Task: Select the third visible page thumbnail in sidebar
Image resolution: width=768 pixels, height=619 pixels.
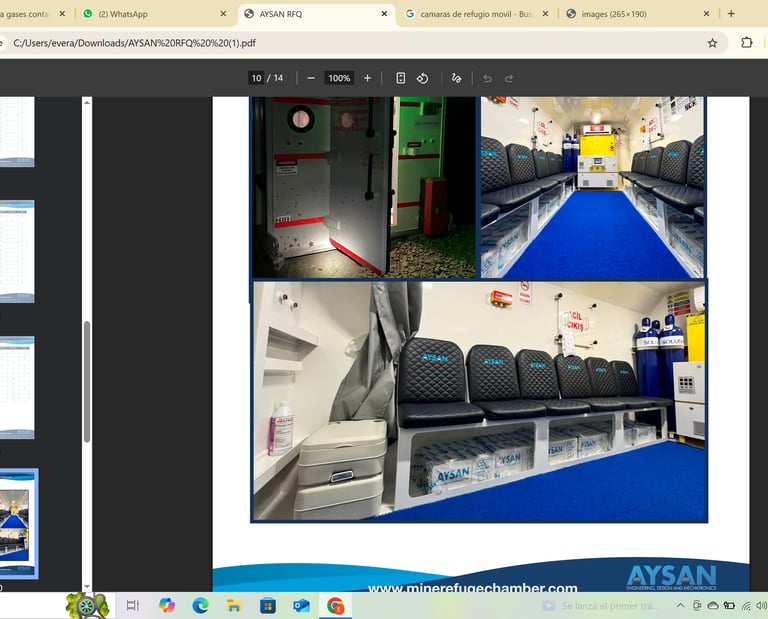Action: [17, 387]
